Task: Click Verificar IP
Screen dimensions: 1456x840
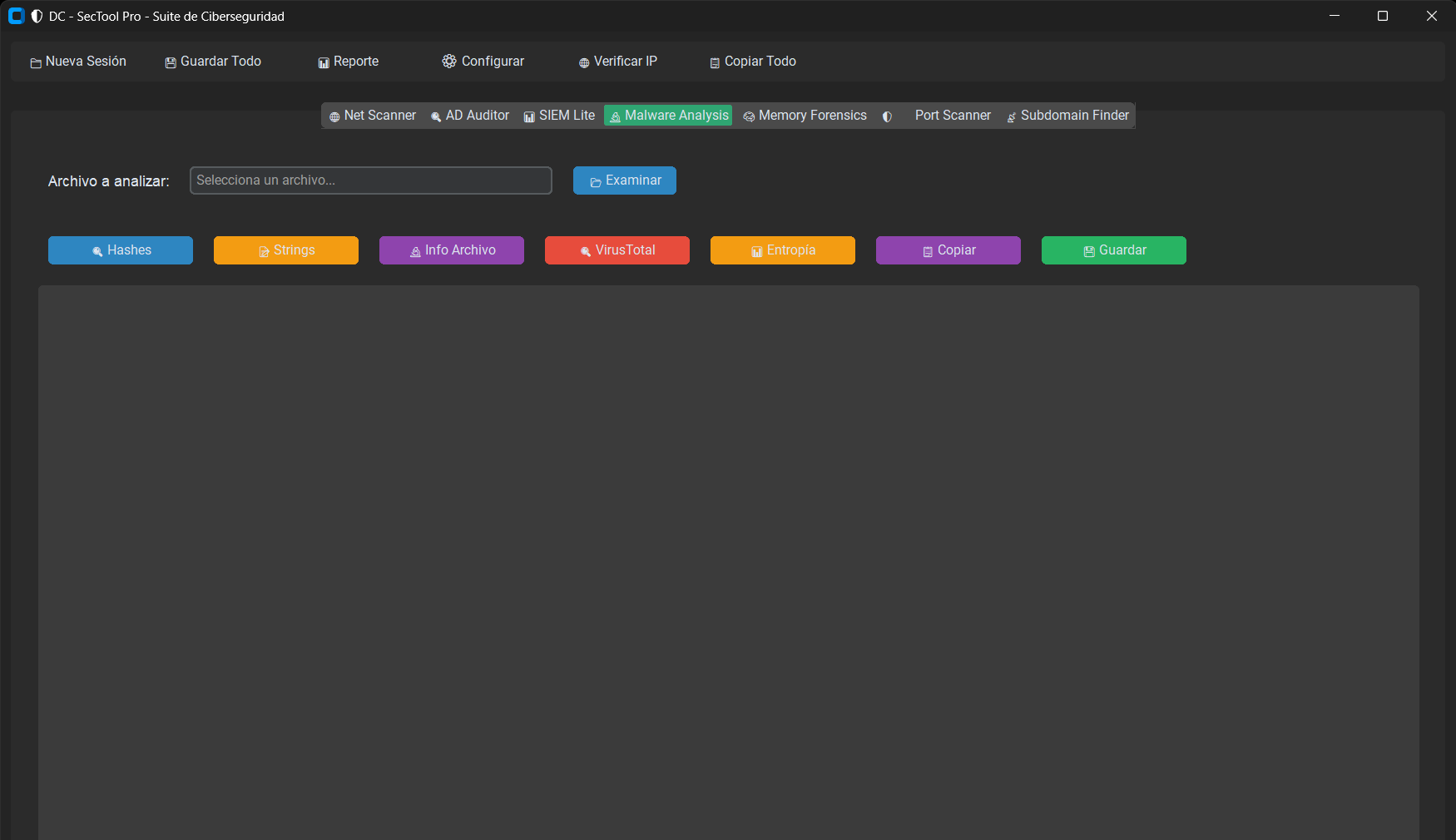Action: pyautogui.click(x=618, y=62)
